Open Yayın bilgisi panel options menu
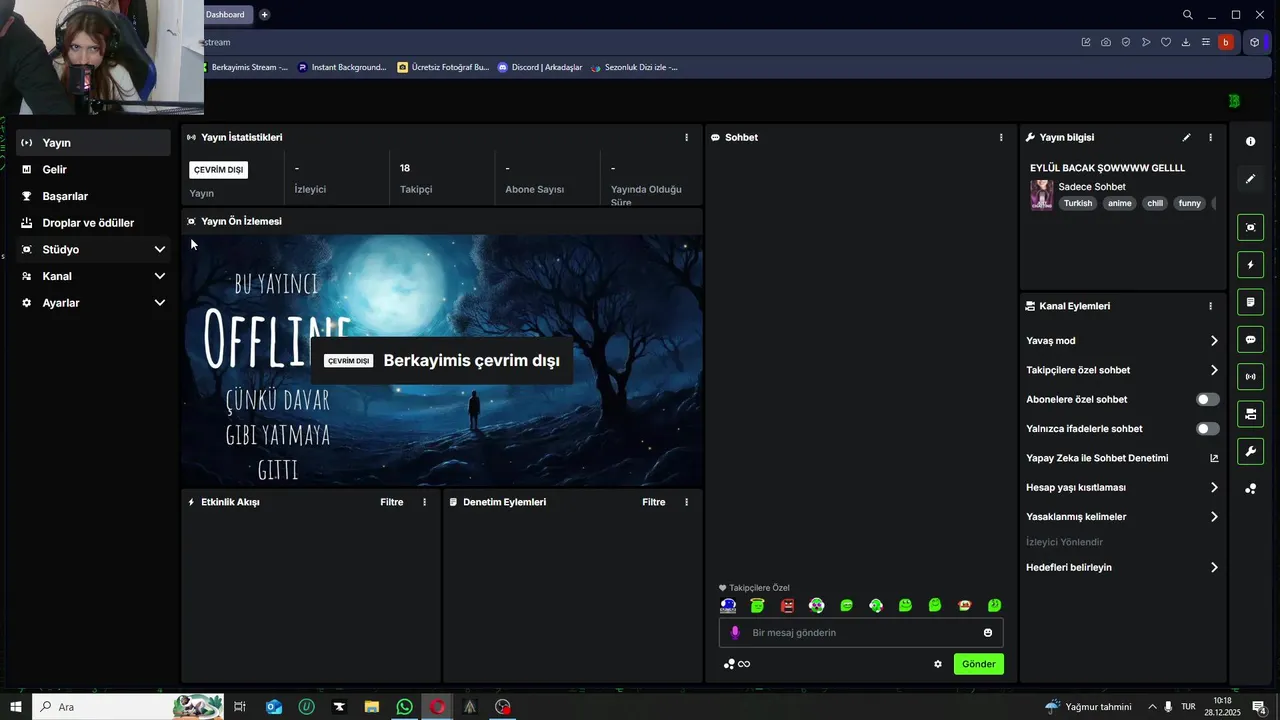This screenshot has width=1280, height=720. (1210, 137)
